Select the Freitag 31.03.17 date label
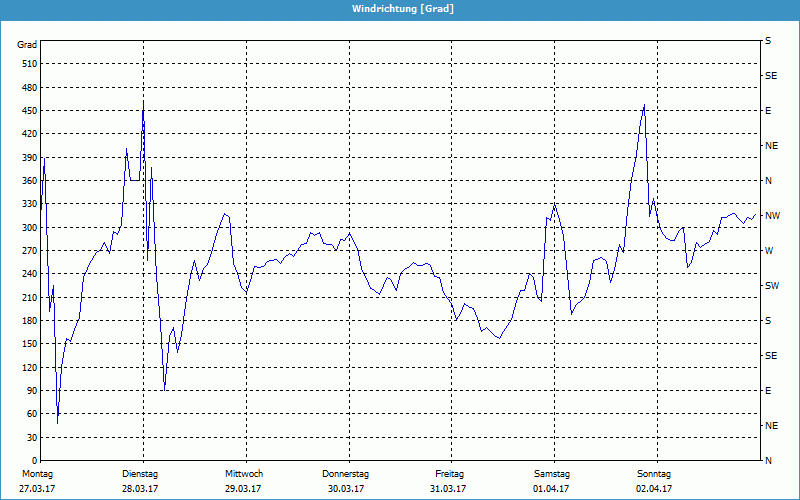Viewport: 800px width, 500px height. pos(449,481)
